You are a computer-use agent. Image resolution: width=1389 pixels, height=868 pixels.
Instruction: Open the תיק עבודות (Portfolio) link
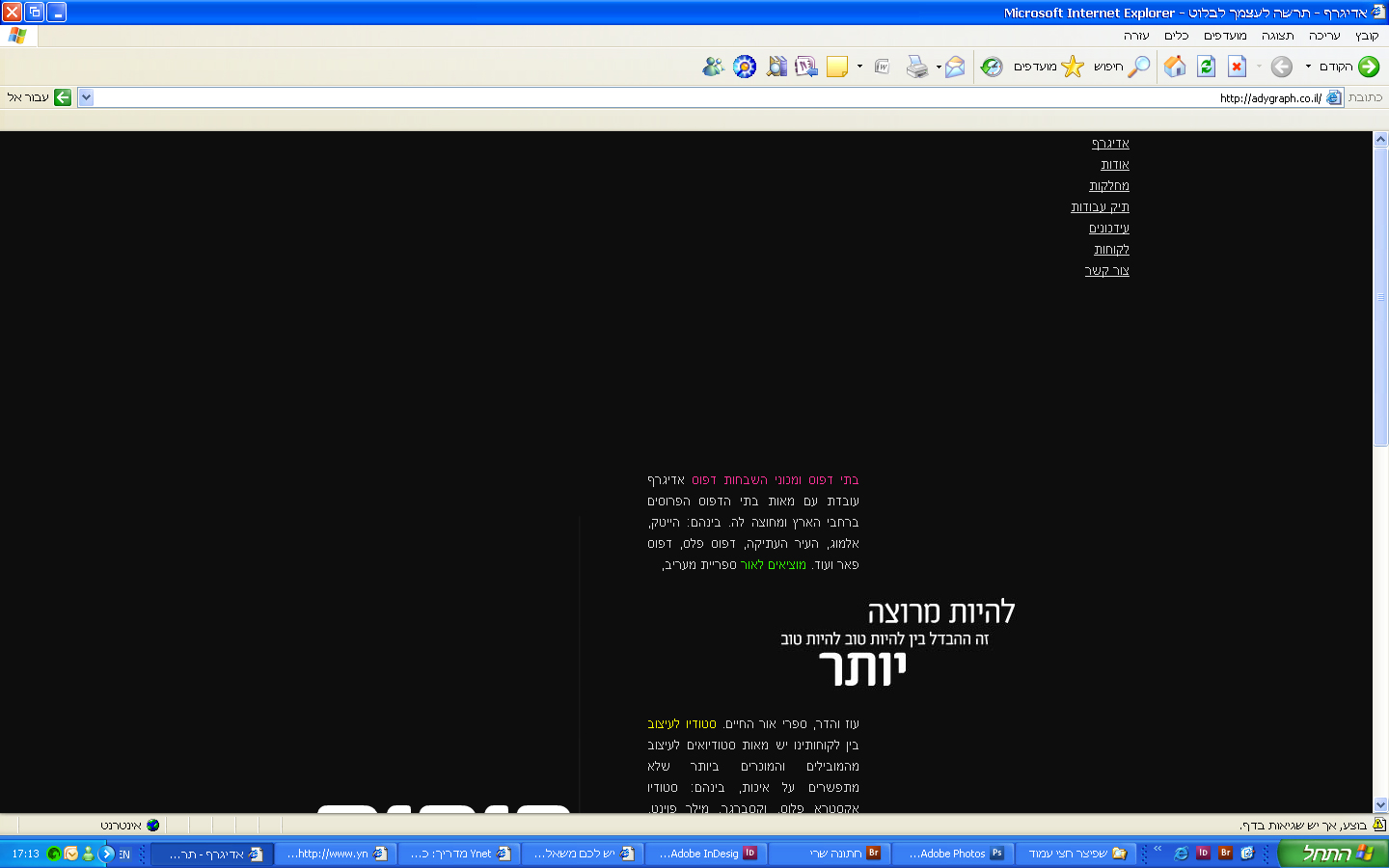coord(1100,207)
